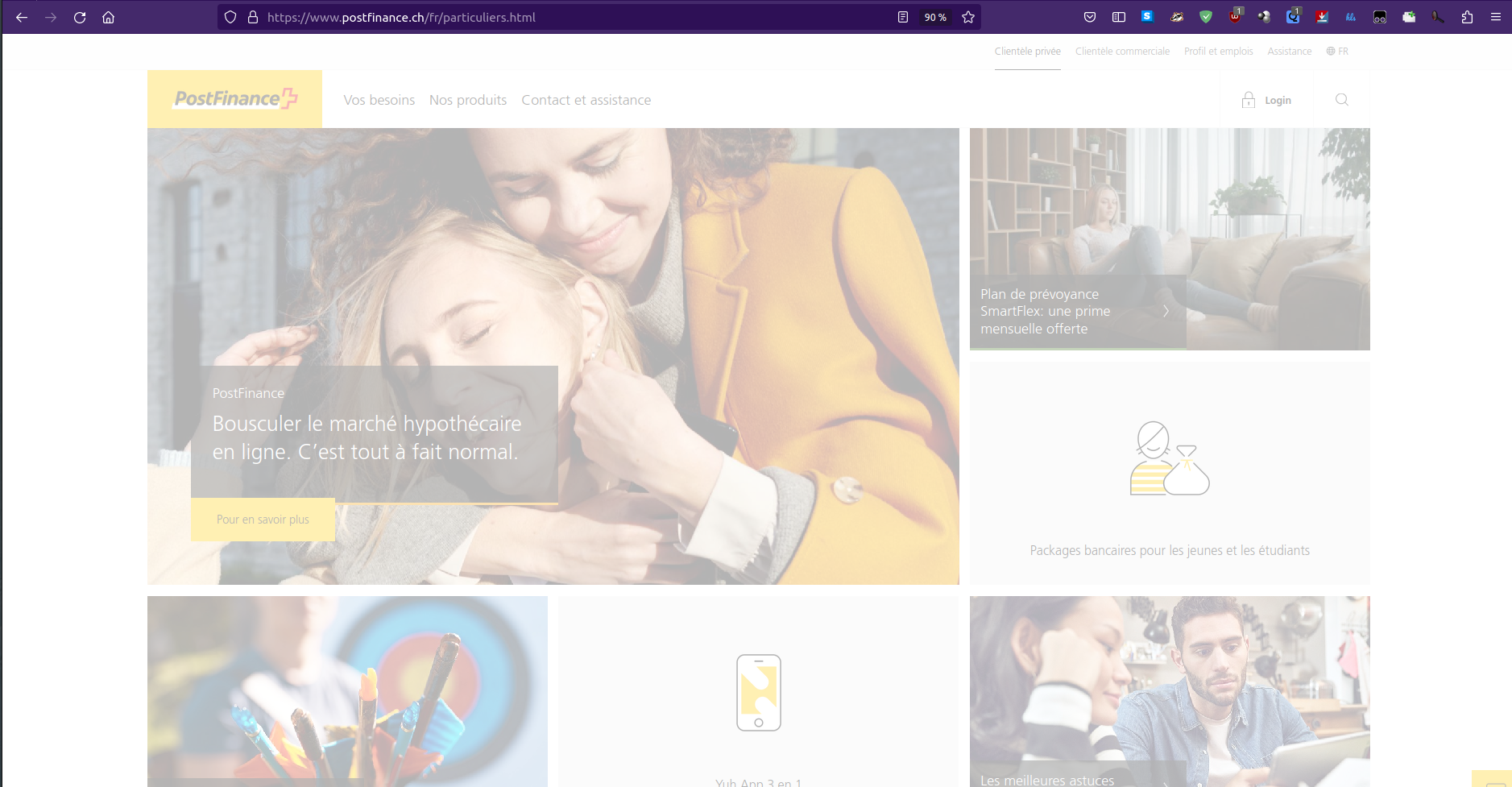
Task: Open the Vos besoins menu
Action: tap(379, 100)
